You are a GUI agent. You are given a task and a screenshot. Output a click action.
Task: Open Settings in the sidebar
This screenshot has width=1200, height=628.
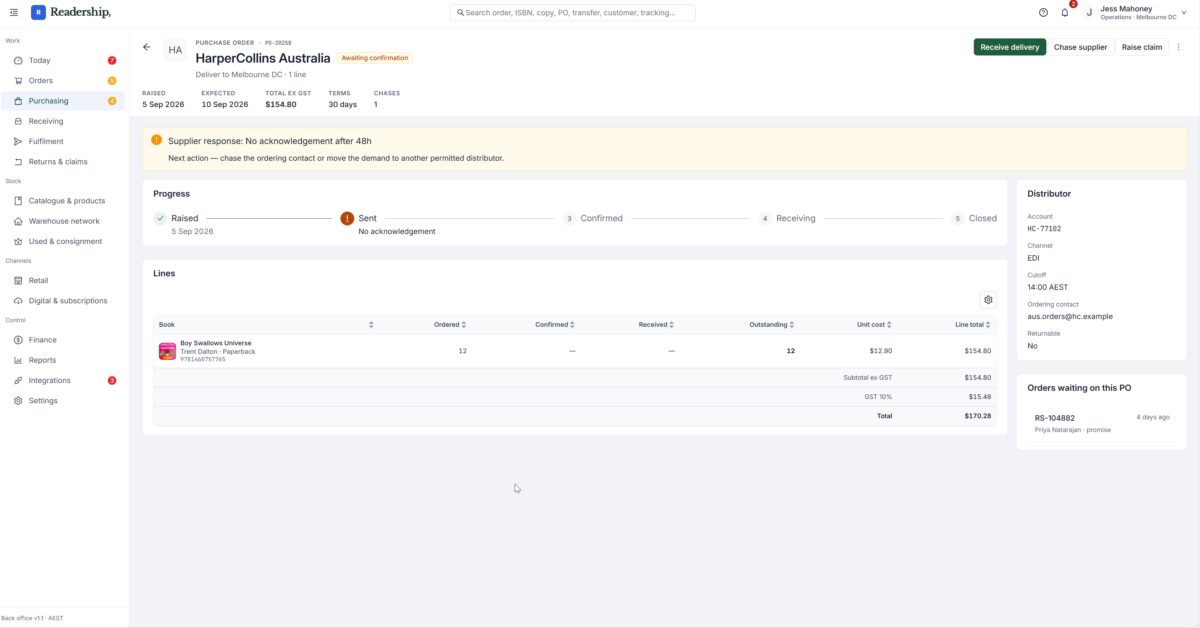[x=62, y=400]
